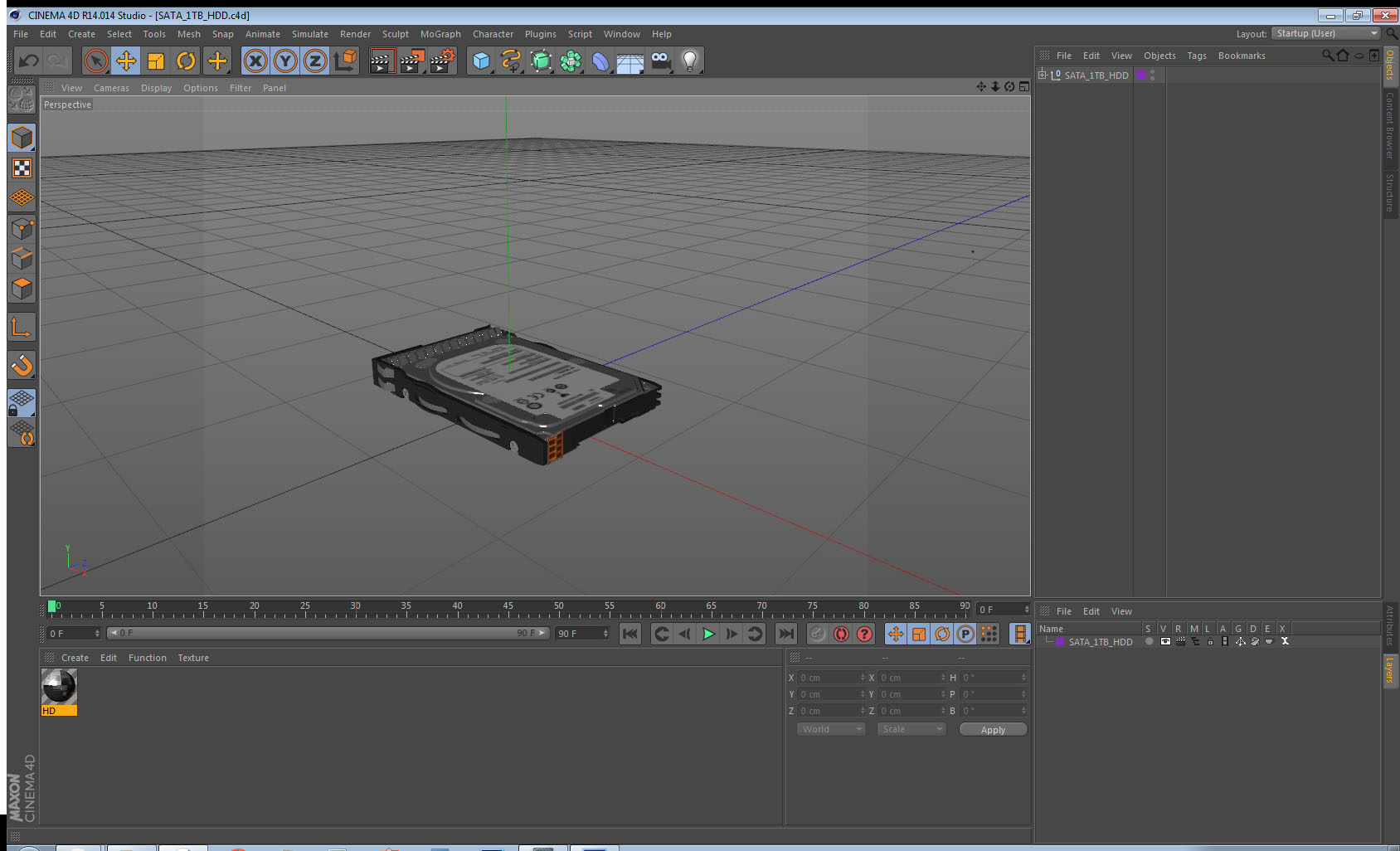The width and height of the screenshot is (1400, 851).
Task: Open Scale size mode dropdown
Action: click(x=911, y=729)
